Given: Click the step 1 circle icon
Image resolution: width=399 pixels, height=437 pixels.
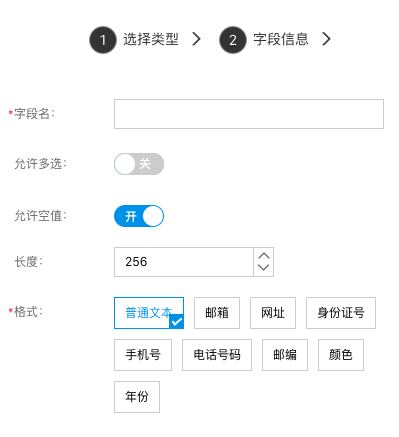Looking at the screenshot, I should tap(103, 40).
